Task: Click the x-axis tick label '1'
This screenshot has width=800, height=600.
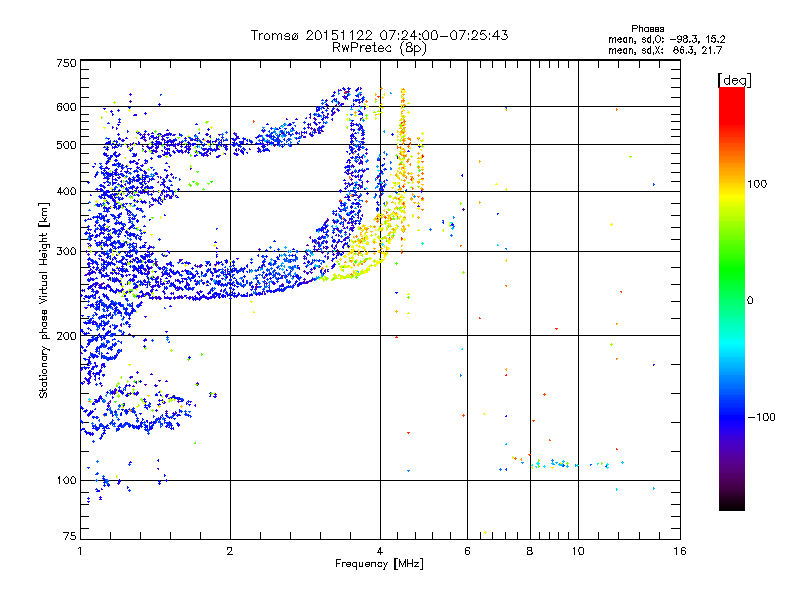Action: point(80,551)
